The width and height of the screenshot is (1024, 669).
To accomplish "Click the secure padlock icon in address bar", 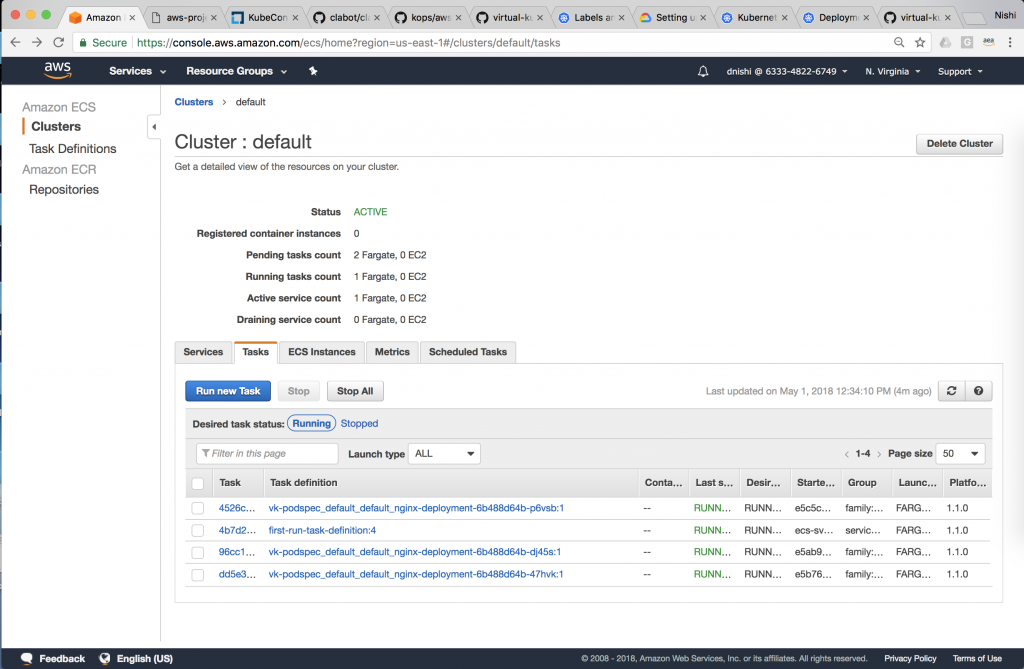I will click(x=83, y=42).
